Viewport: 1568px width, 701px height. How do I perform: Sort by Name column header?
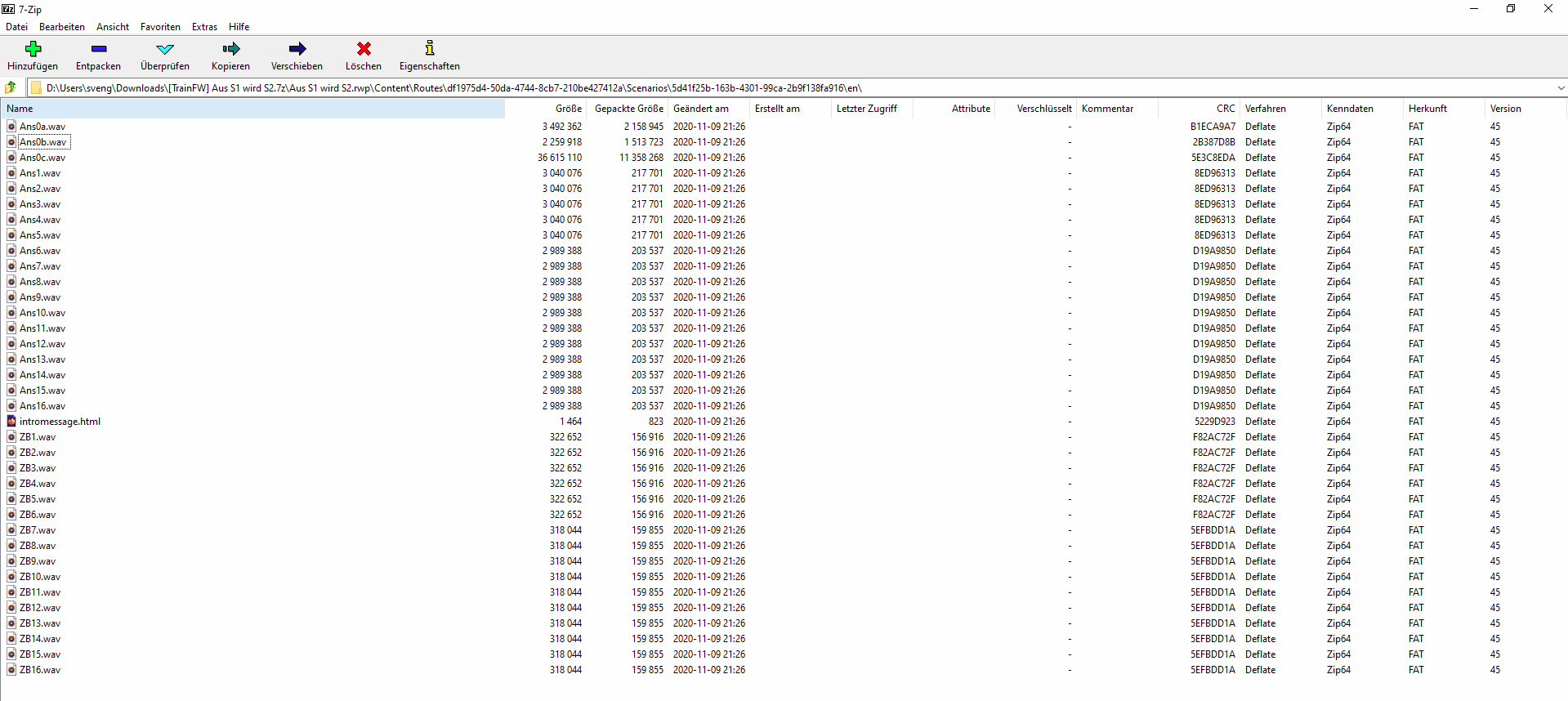[x=20, y=109]
